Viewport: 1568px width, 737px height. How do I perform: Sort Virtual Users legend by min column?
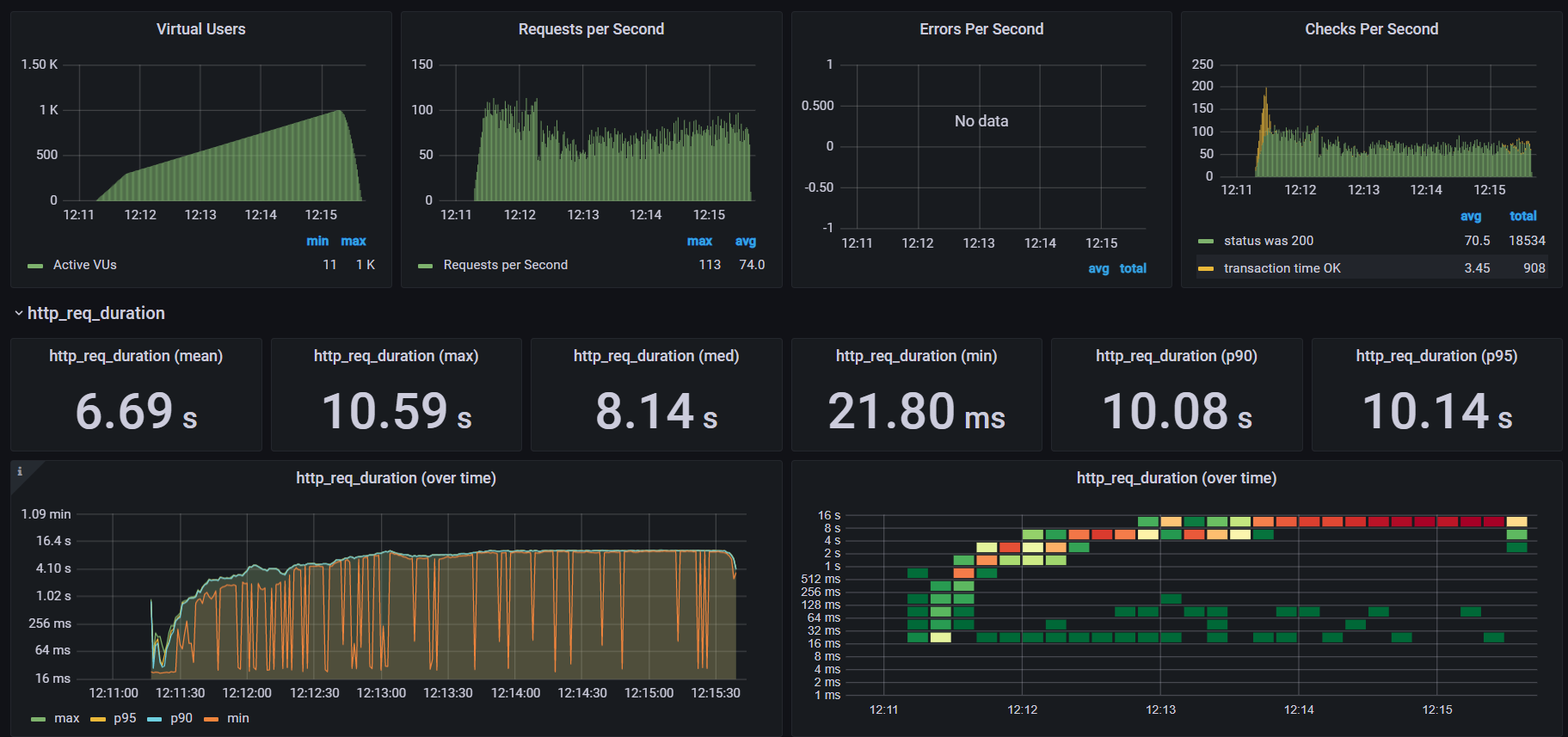pyautogui.click(x=317, y=241)
